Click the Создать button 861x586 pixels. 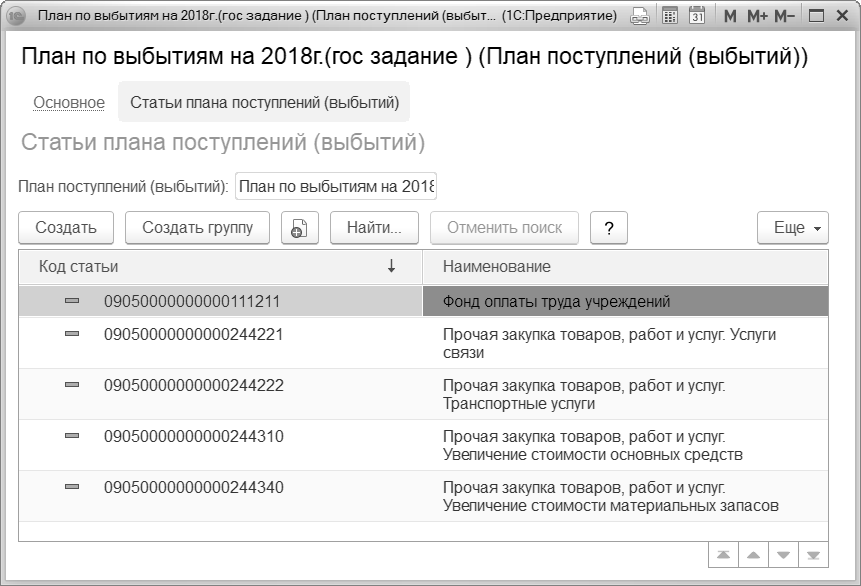point(66,227)
